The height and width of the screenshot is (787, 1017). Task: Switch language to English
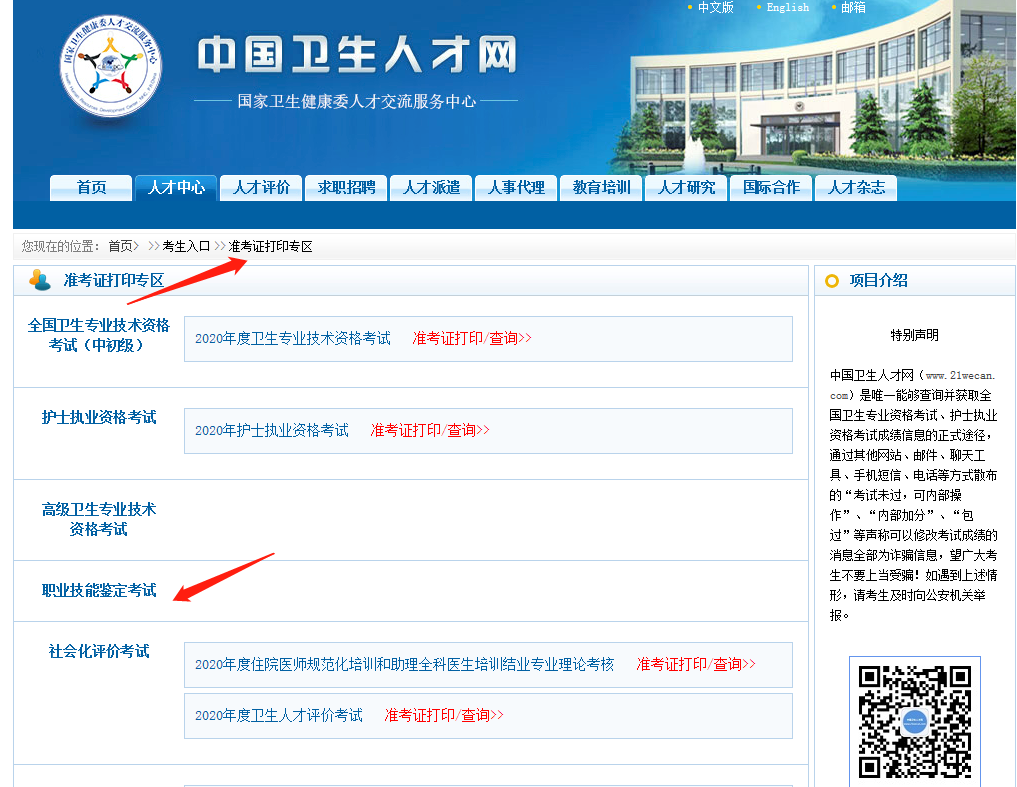(787, 7)
